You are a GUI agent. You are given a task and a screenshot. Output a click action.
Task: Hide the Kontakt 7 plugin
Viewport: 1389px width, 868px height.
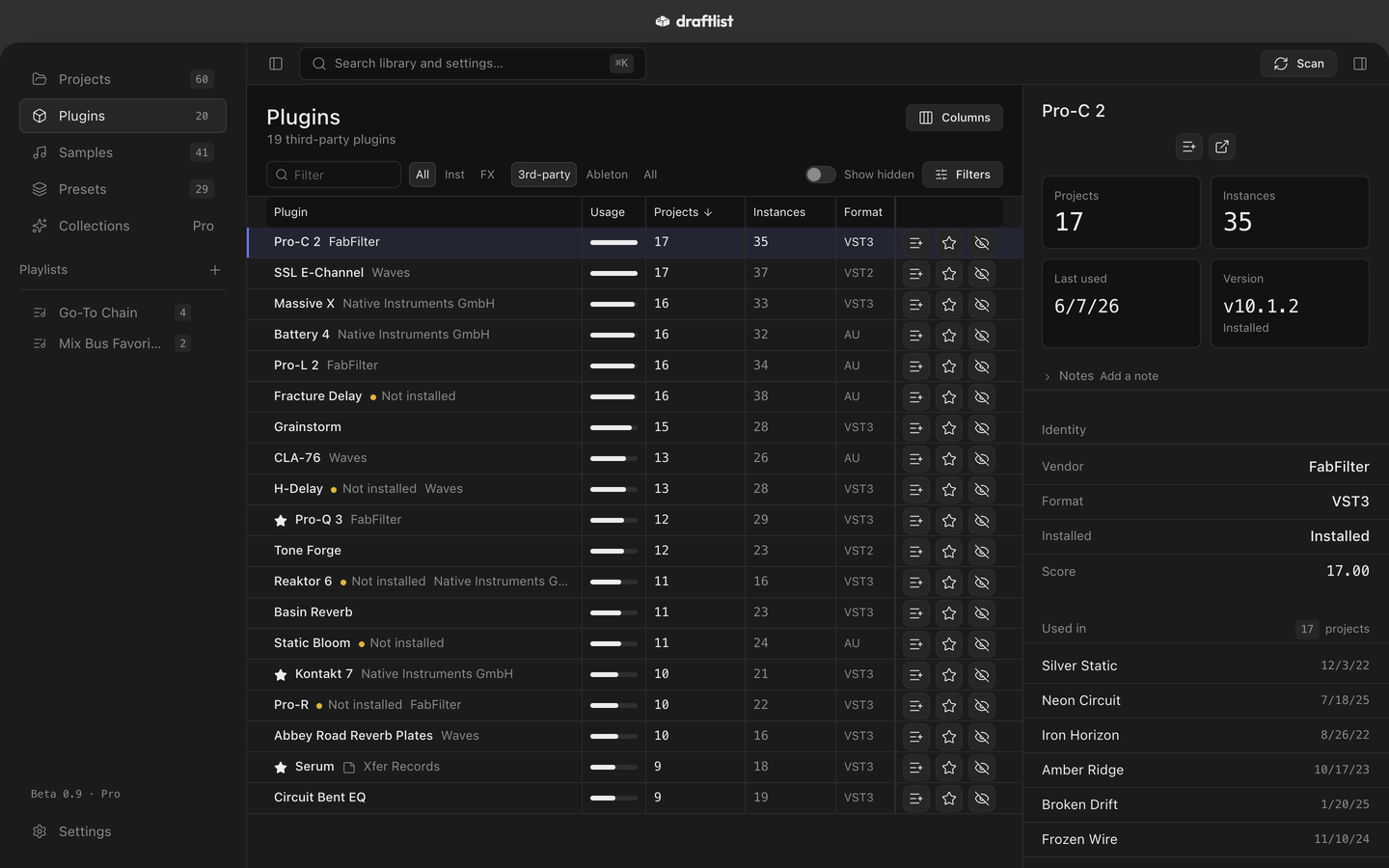[x=982, y=675]
